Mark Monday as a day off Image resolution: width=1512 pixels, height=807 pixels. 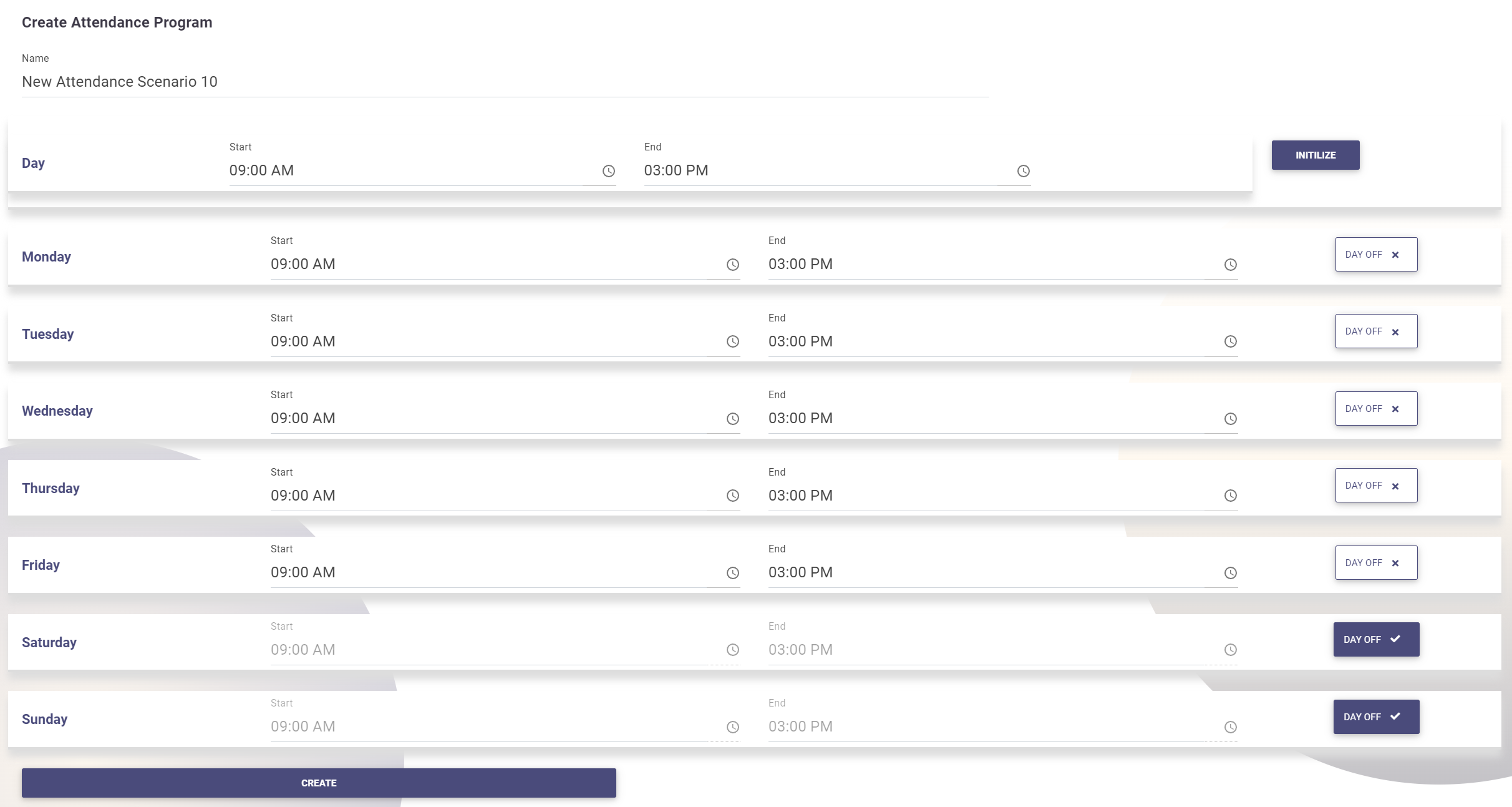[x=1375, y=254]
